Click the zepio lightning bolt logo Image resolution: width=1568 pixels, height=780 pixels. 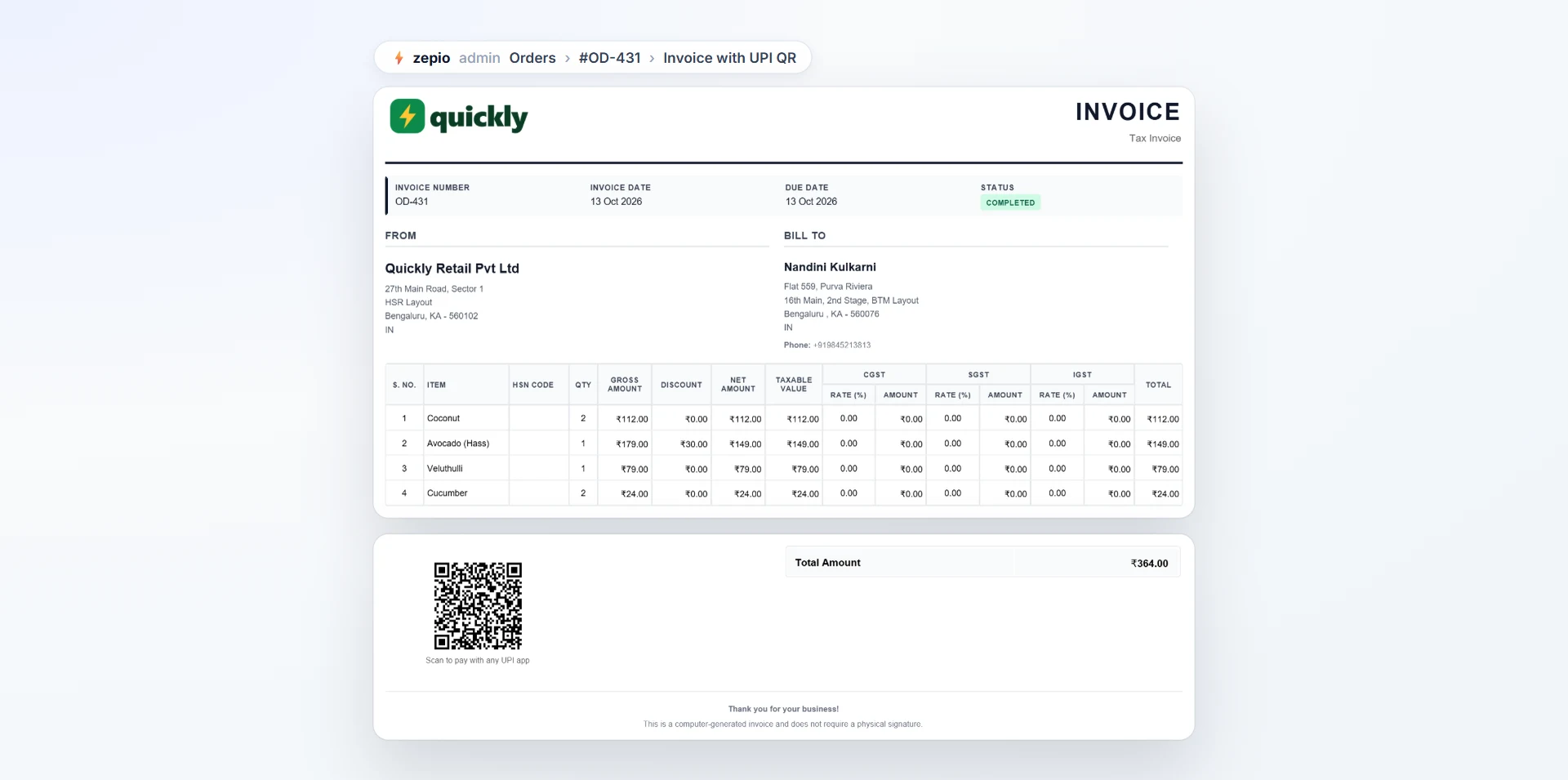coord(399,58)
